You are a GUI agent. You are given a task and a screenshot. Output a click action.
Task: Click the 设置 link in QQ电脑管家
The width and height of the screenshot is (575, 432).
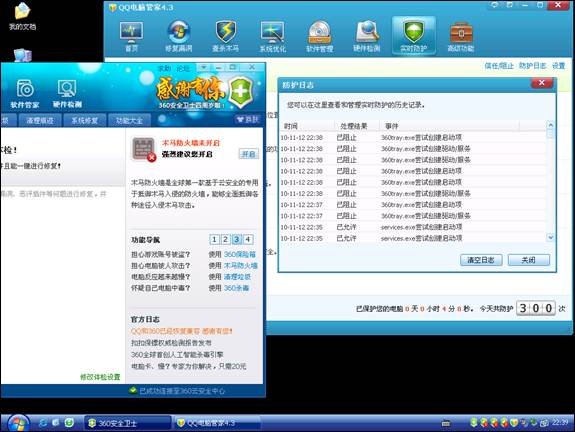(x=558, y=66)
